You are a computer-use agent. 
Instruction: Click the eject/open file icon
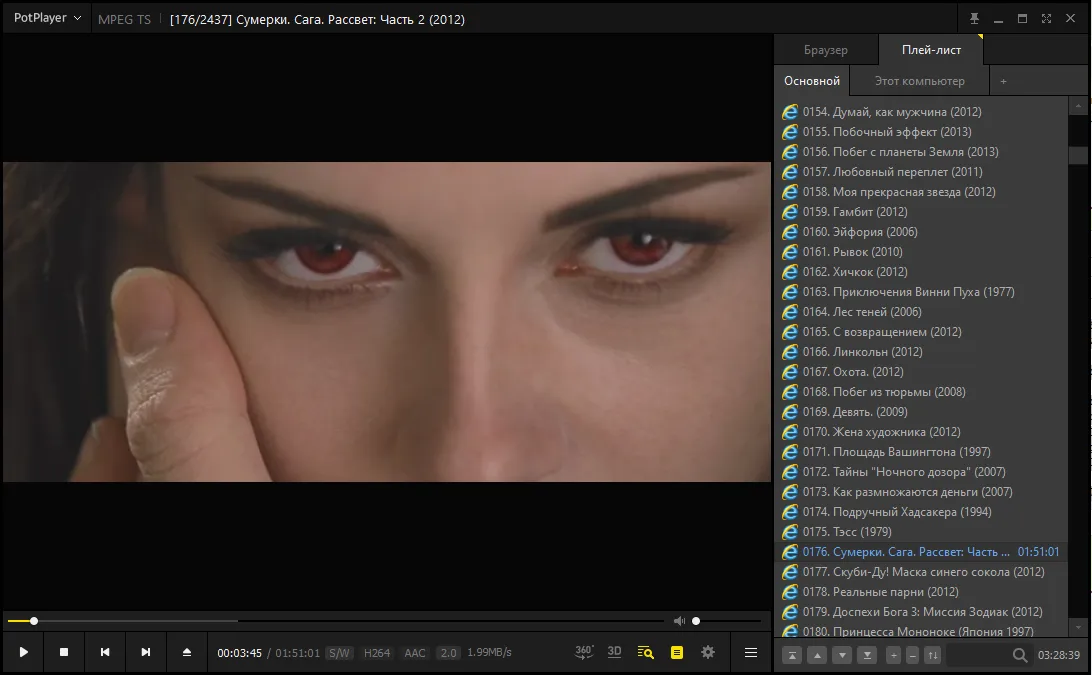coord(187,653)
